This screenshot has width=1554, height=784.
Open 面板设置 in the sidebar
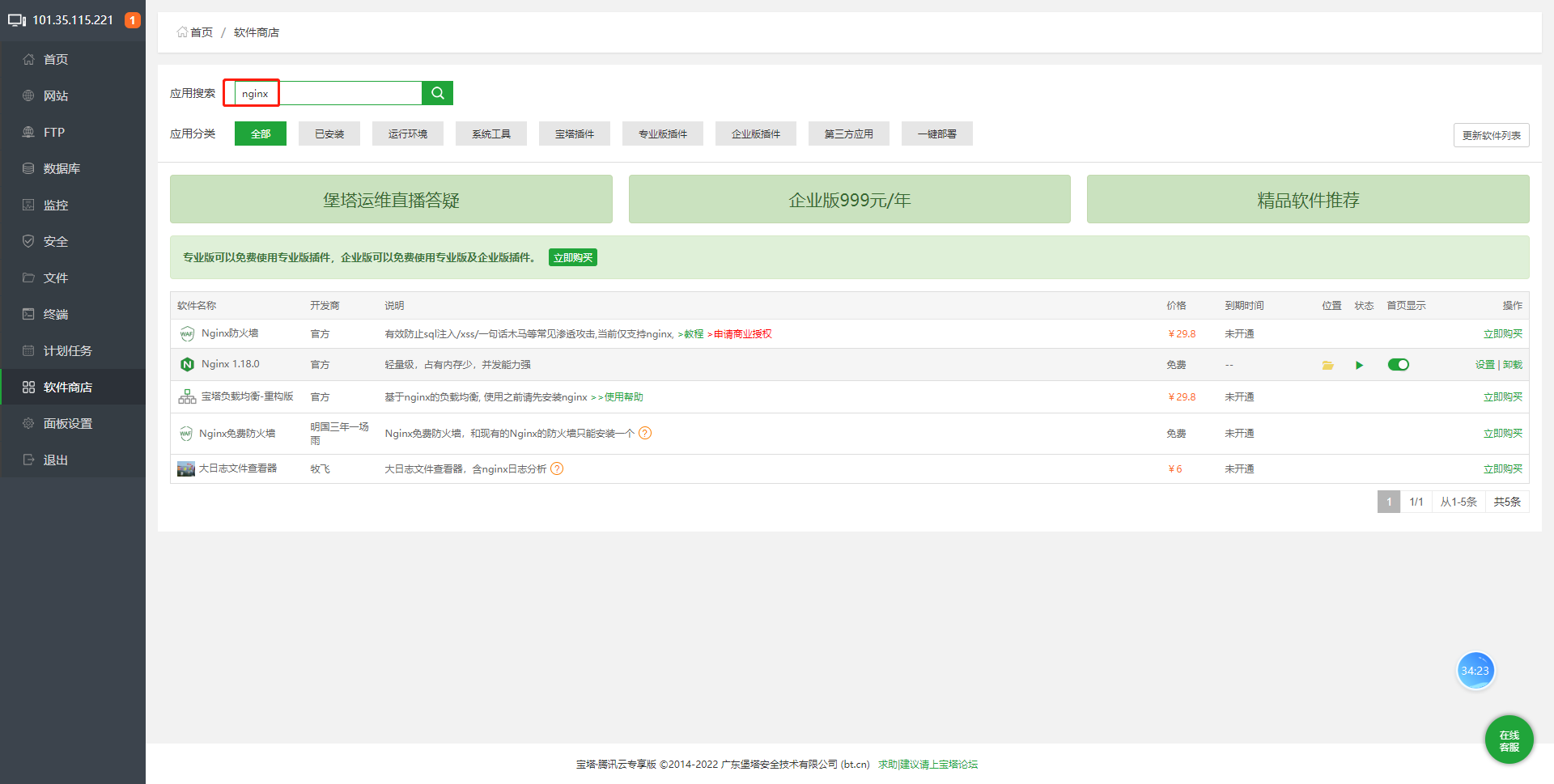pos(73,423)
